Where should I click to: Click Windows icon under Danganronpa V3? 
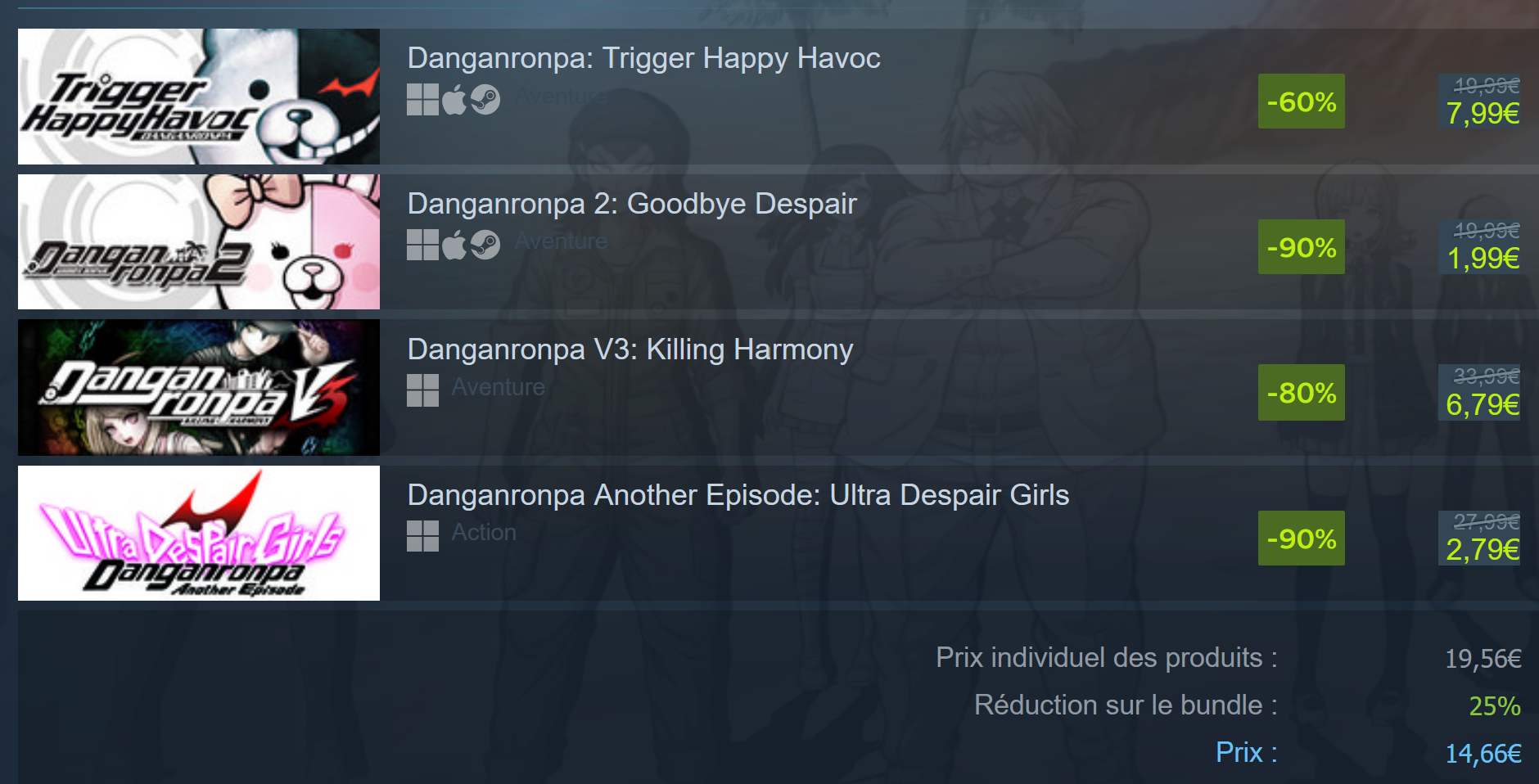pos(422,390)
